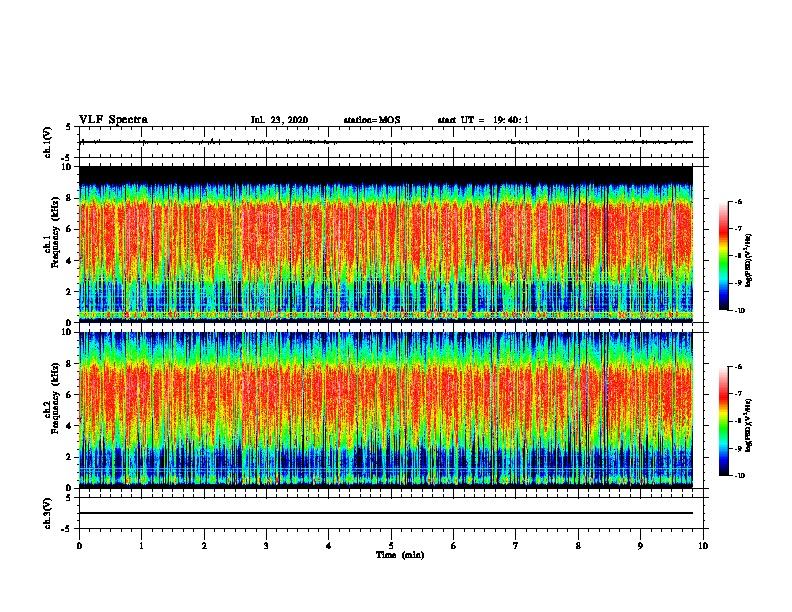Viewport: 792px width, 612px height.
Task: Select the date text "Jul. 23, 2020"
Action: point(279,120)
